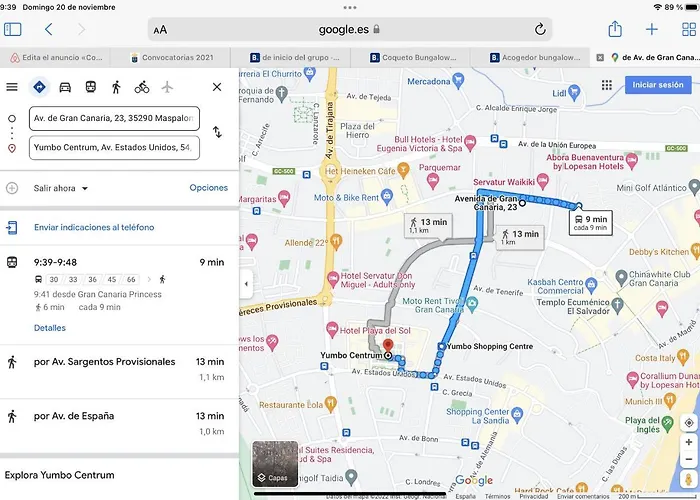Select public transit travel mode
Image resolution: width=700 pixels, height=500 pixels.
[x=91, y=87]
